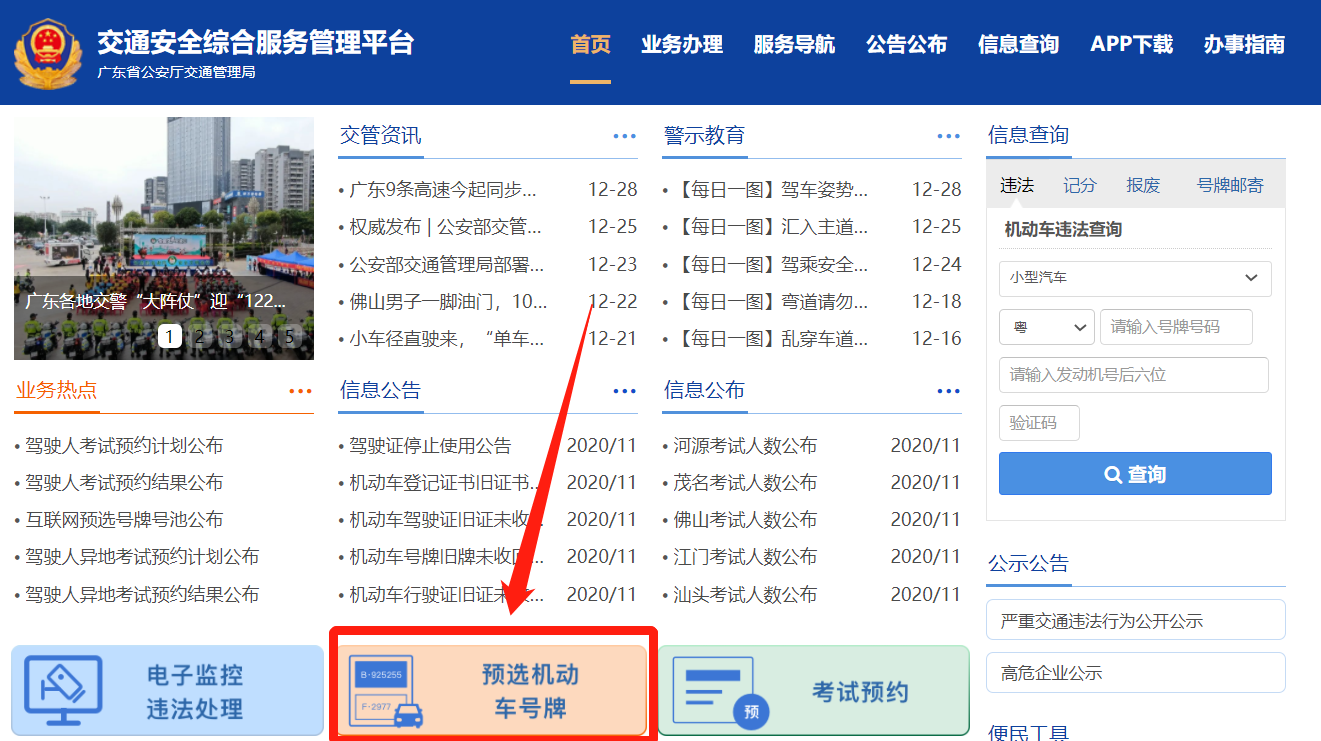Open 严重交通违法行为公开公示 announcement
Viewport: 1321px width, 741px height.
tap(1135, 620)
